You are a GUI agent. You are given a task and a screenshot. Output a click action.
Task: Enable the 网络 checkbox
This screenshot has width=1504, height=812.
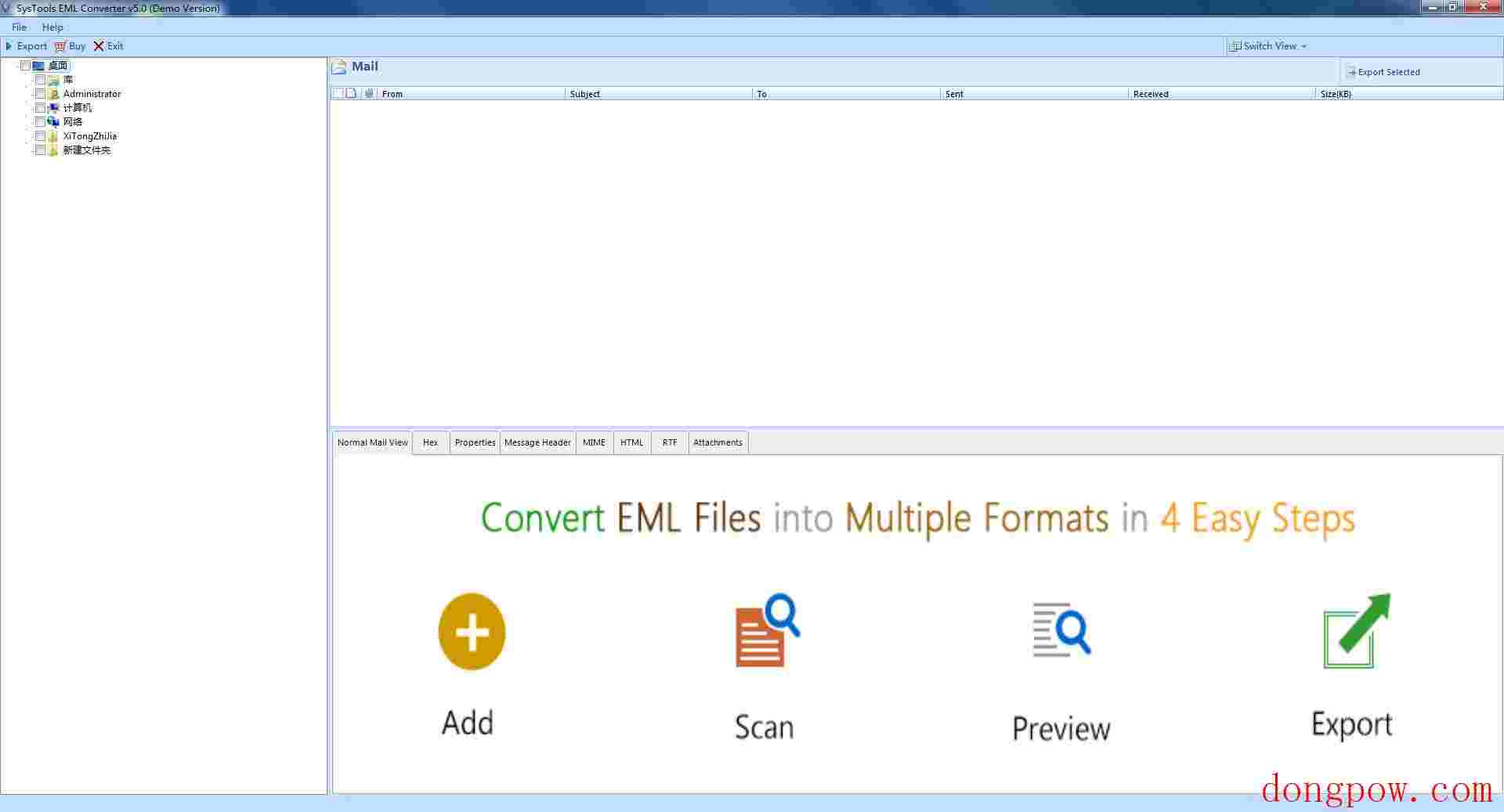coord(40,122)
